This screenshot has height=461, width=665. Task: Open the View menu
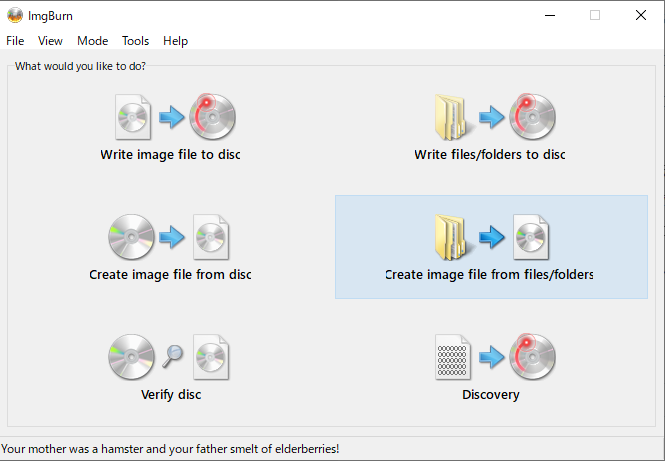pos(50,41)
